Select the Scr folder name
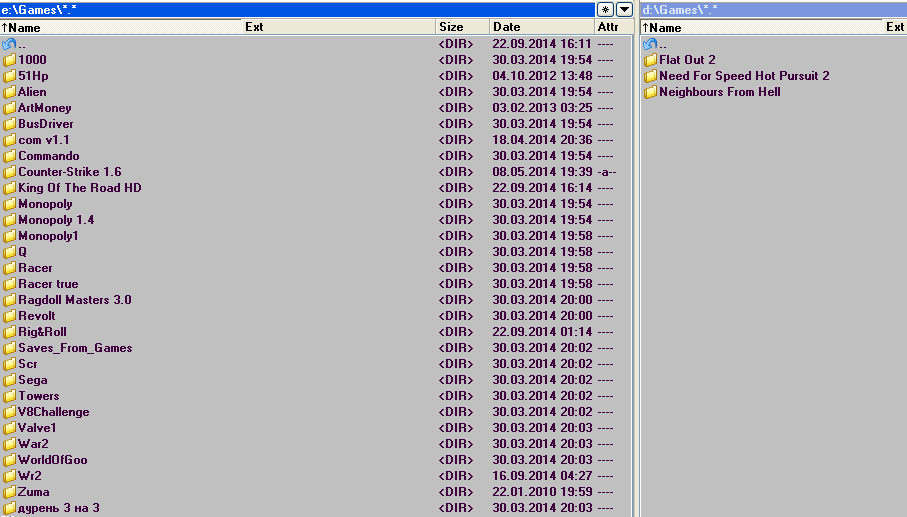The width and height of the screenshot is (907, 517). click(x=28, y=364)
